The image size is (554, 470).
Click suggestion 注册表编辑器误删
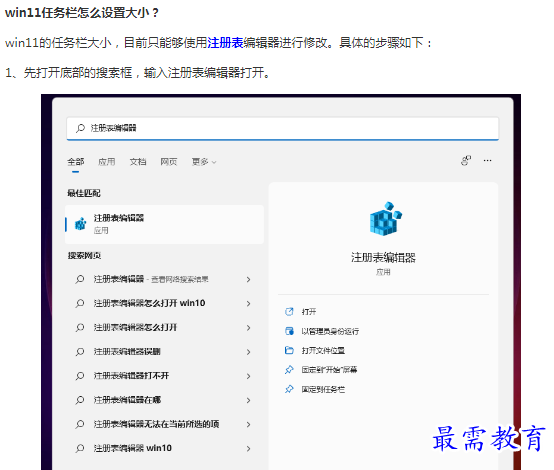[127, 352]
